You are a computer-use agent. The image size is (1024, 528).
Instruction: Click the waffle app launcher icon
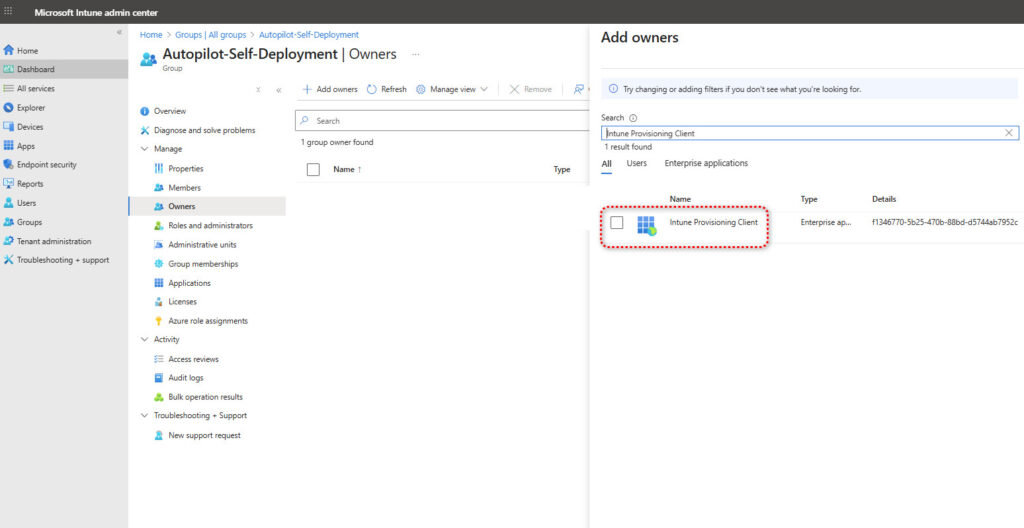[9, 12]
